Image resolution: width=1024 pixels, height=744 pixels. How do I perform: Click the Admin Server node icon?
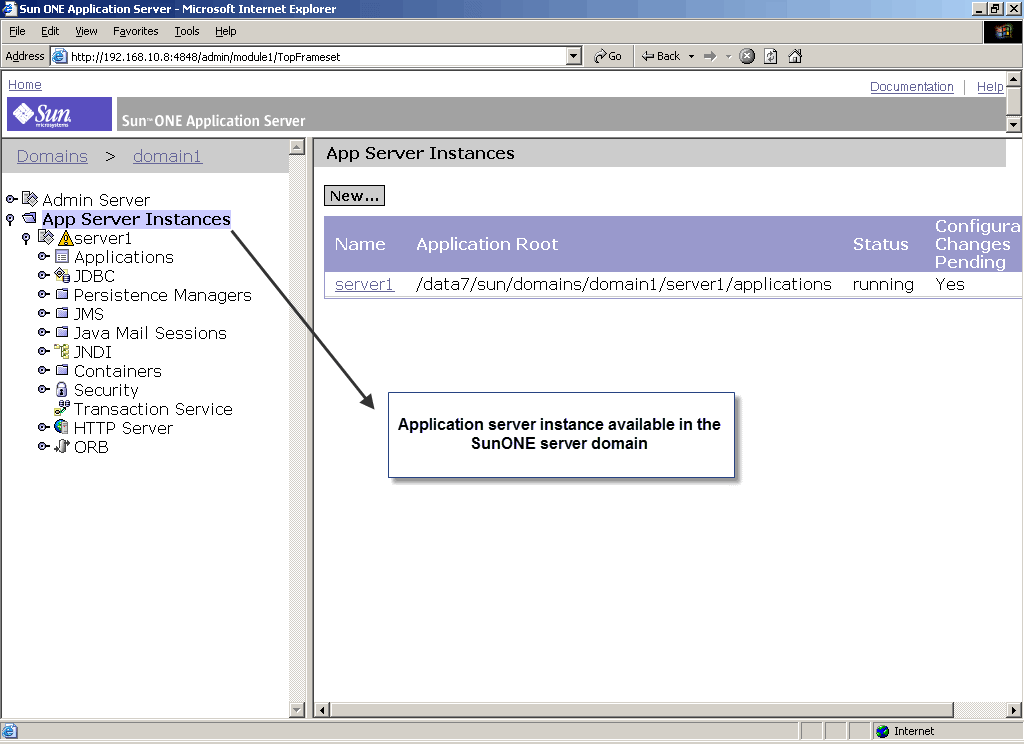(x=30, y=199)
